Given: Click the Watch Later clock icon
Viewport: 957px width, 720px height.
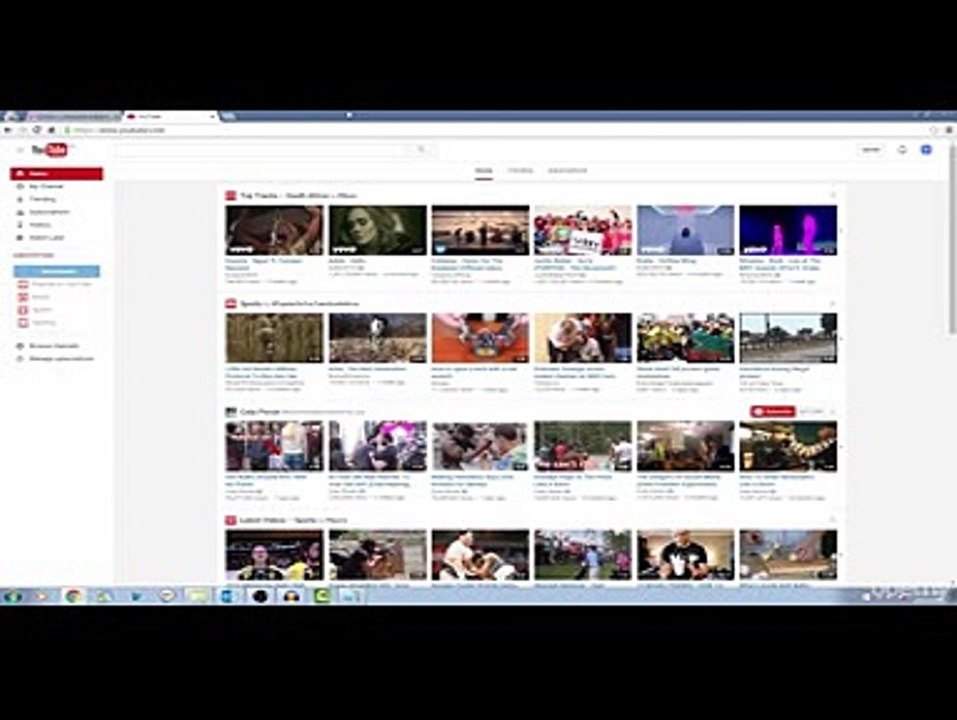Looking at the screenshot, I should (x=20, y=238).
